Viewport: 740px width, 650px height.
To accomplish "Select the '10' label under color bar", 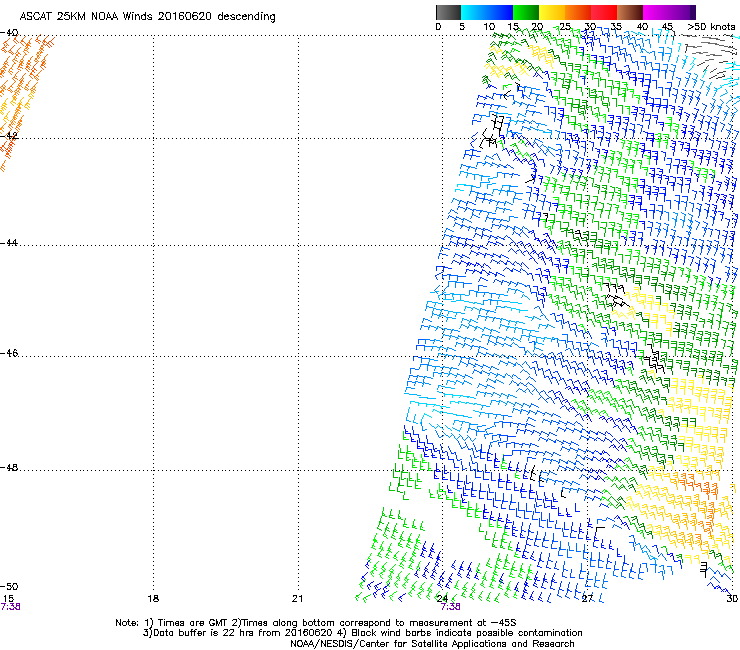I will [489, 27].
